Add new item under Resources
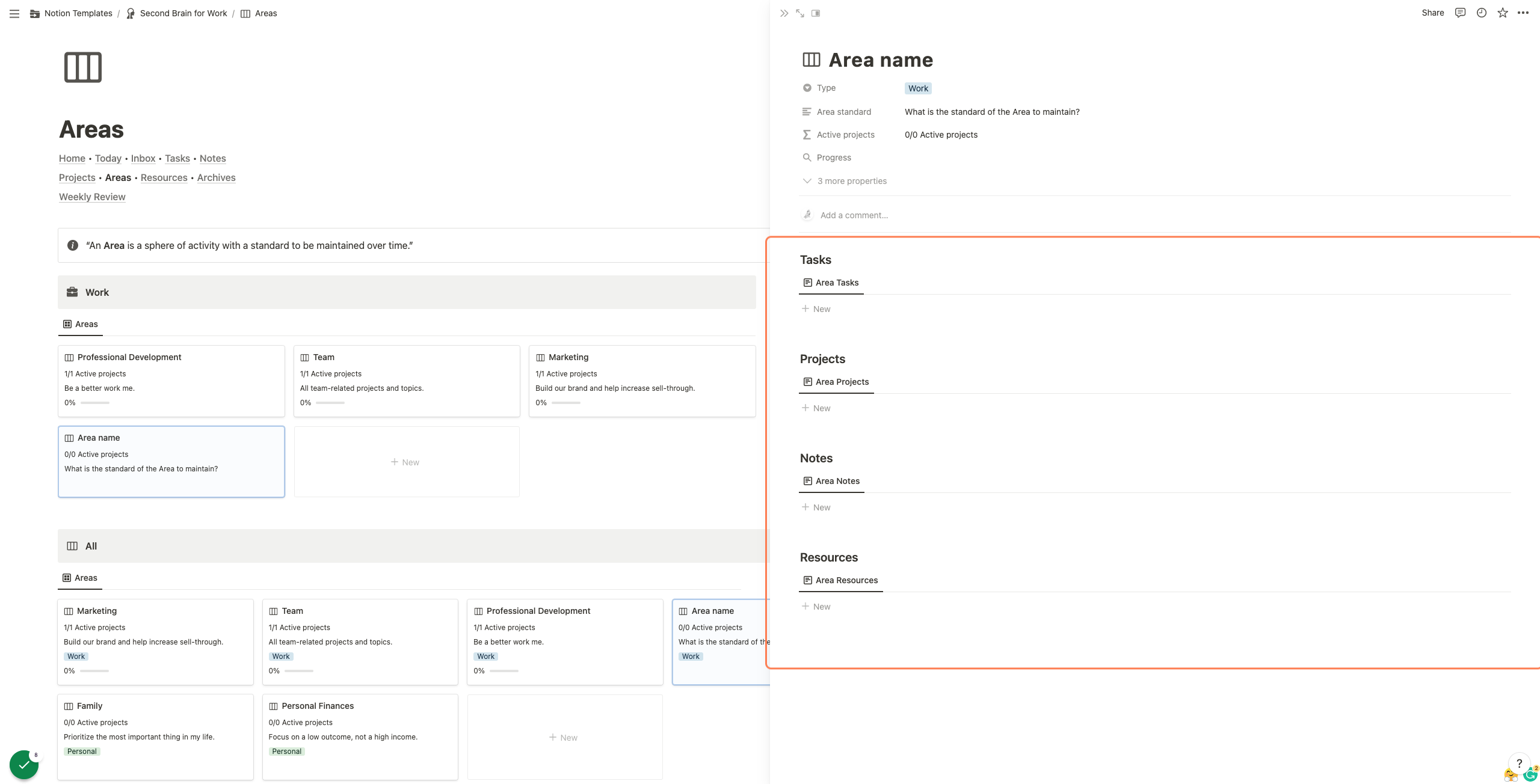1540x784 pixels. pyautogui.click(x=816, y=607)
